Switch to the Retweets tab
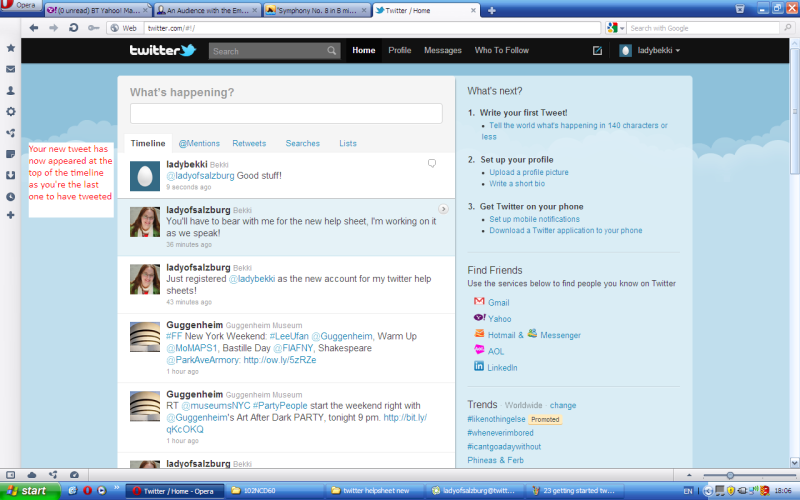Image resolution: width=800 pixels, height=500 pixels. click(249, 143)
